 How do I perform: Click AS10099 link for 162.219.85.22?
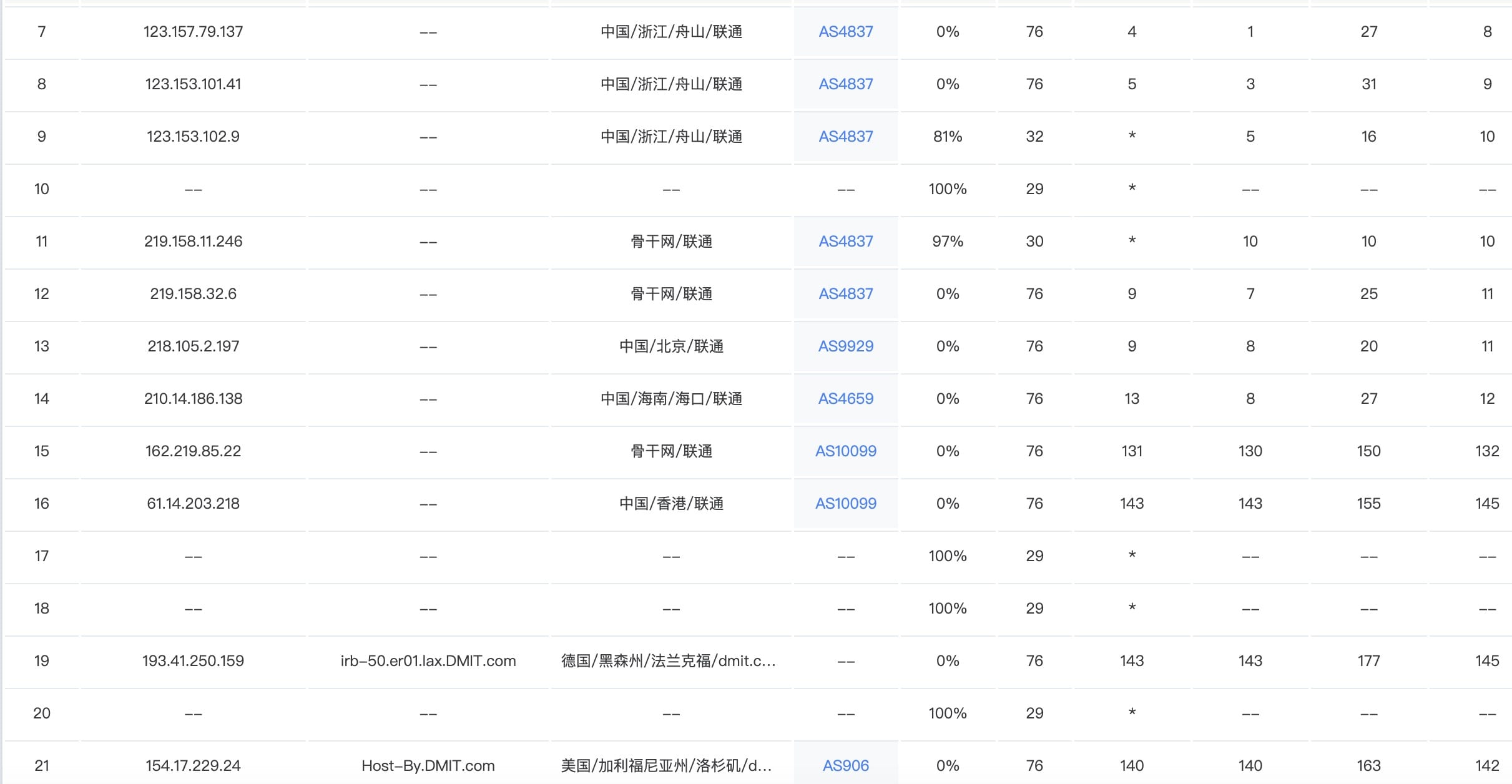[845, 451]
